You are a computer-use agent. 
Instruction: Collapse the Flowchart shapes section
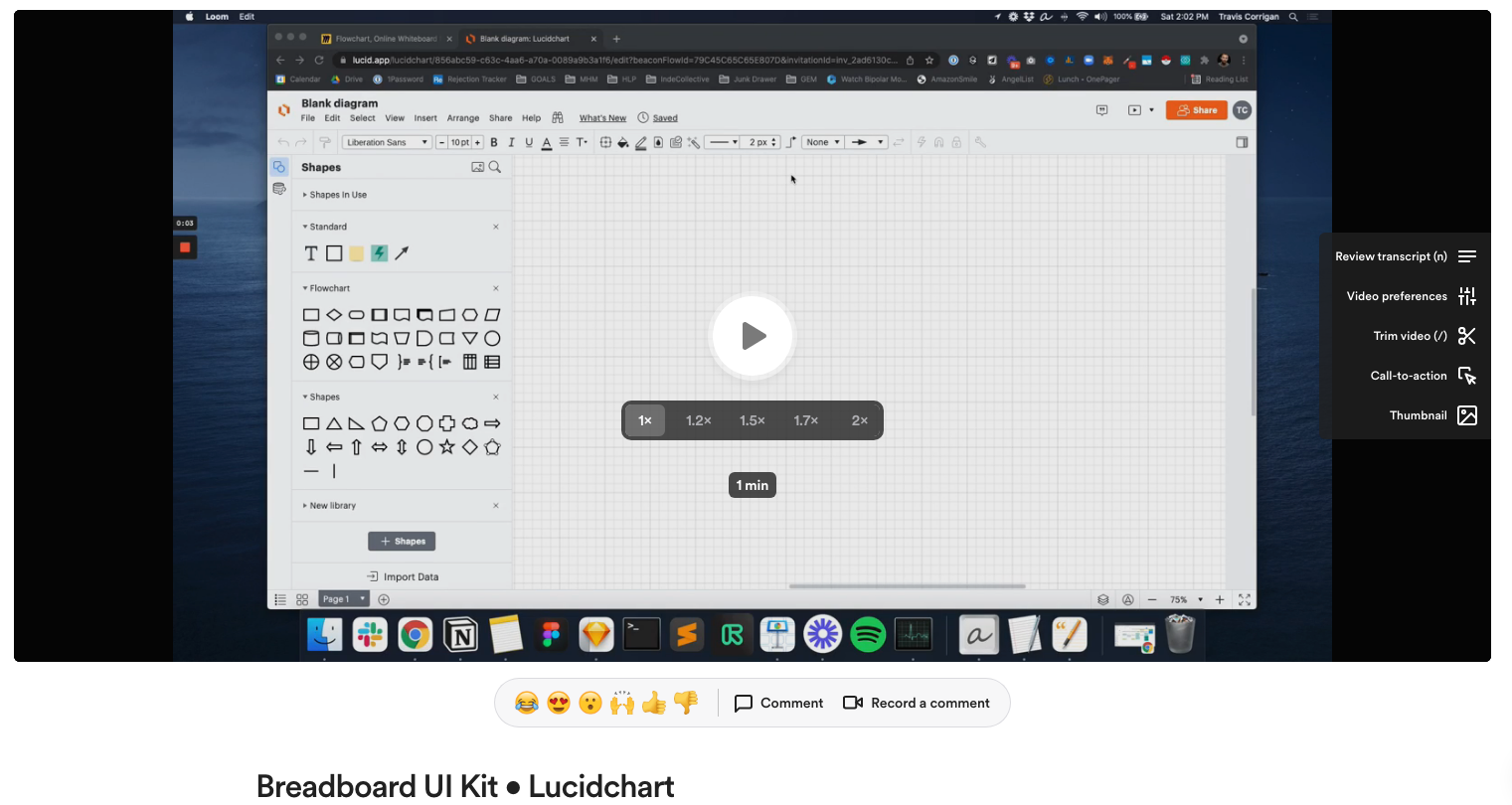click(x=326, y=288)
